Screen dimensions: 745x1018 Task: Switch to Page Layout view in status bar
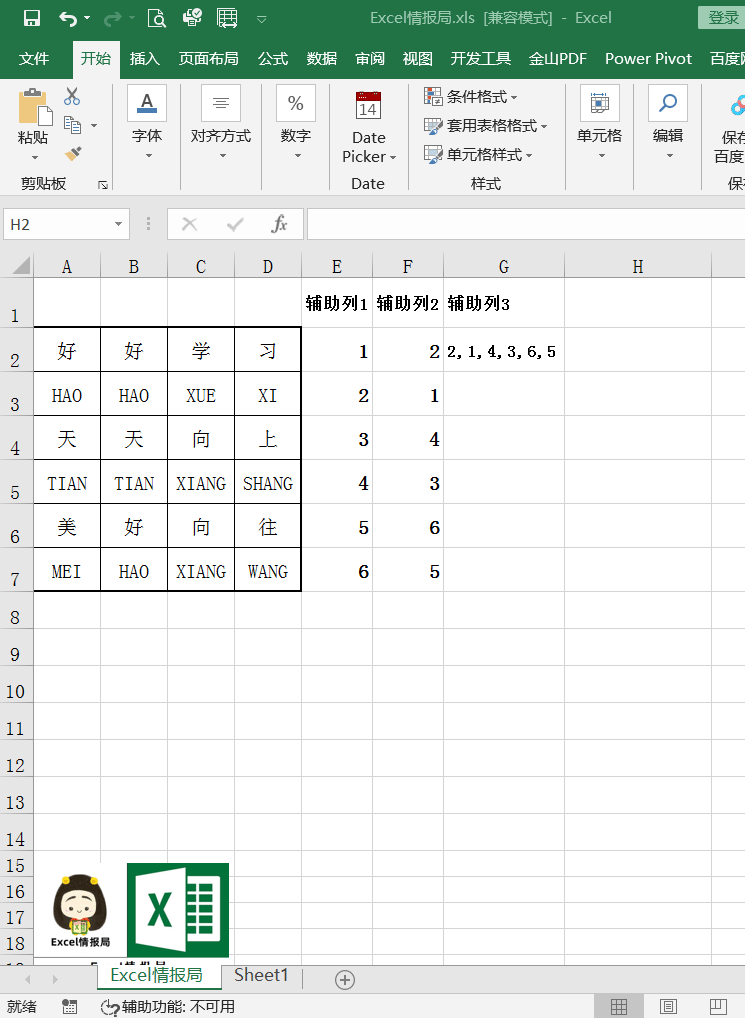coord(668,1006)
